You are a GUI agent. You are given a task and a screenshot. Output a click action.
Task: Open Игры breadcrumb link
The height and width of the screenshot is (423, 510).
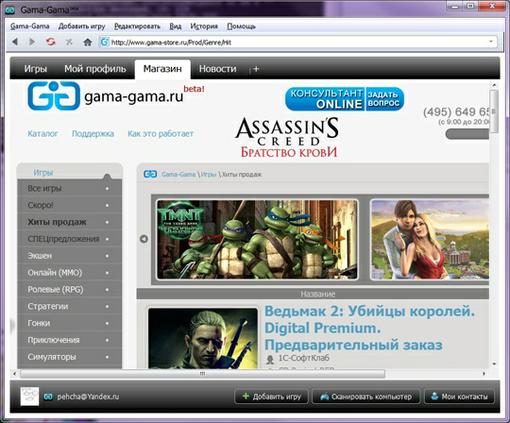208,174
